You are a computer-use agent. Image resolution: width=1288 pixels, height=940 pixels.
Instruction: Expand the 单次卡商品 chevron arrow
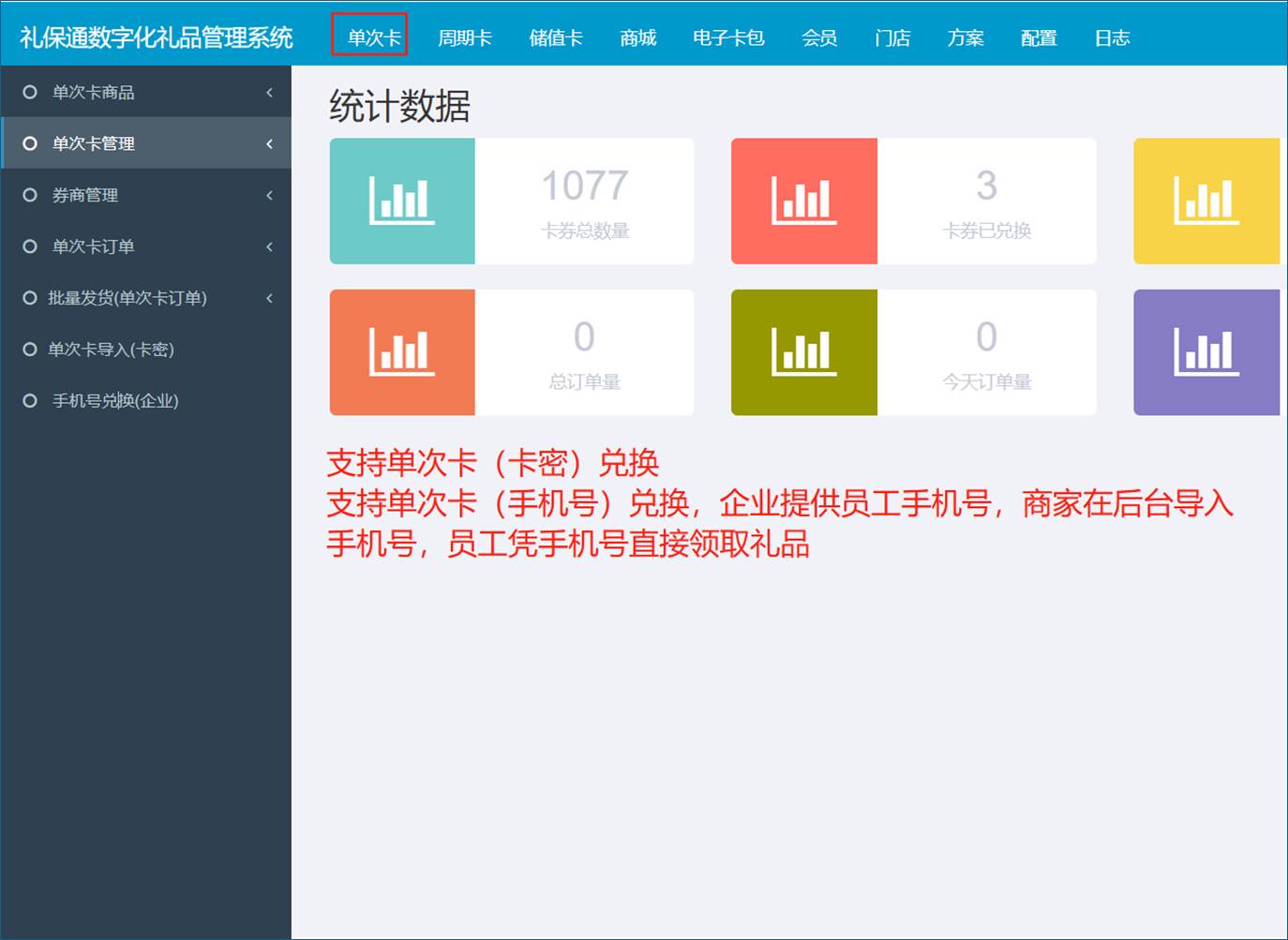(269, 92)
